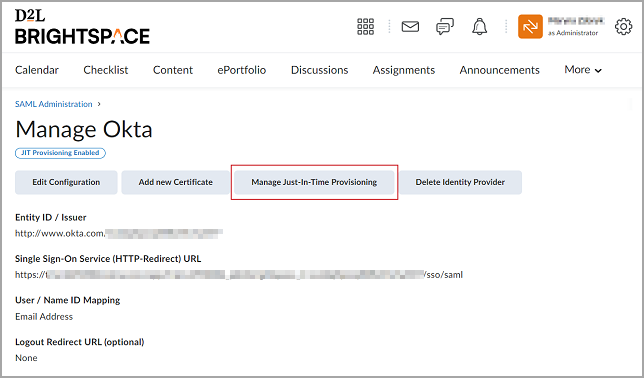Screen dimensions: 644x378
Task: Open the course selector grid icon
Action: click(365, 27)
